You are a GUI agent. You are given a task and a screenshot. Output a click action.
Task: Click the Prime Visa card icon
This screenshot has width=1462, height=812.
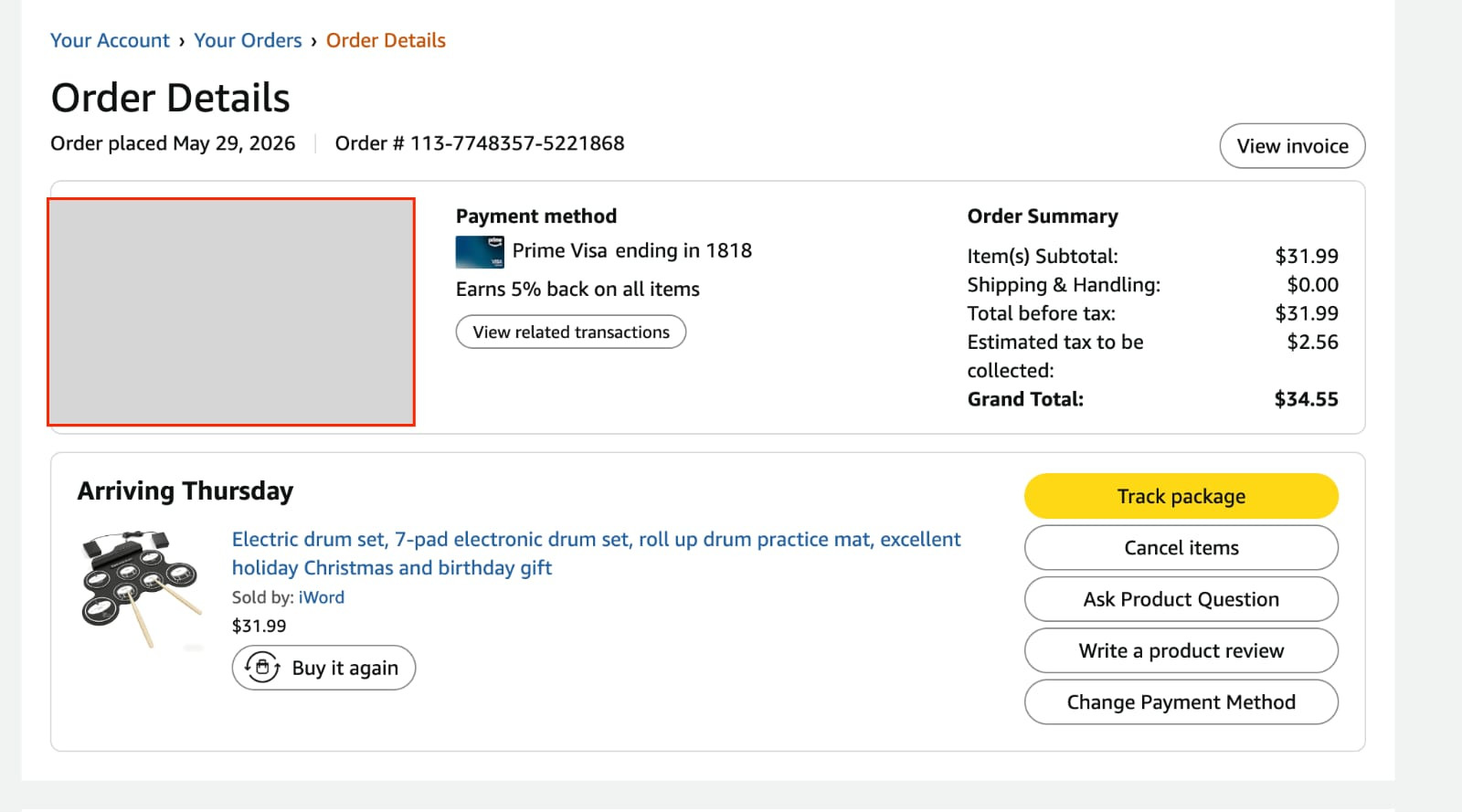480,252
